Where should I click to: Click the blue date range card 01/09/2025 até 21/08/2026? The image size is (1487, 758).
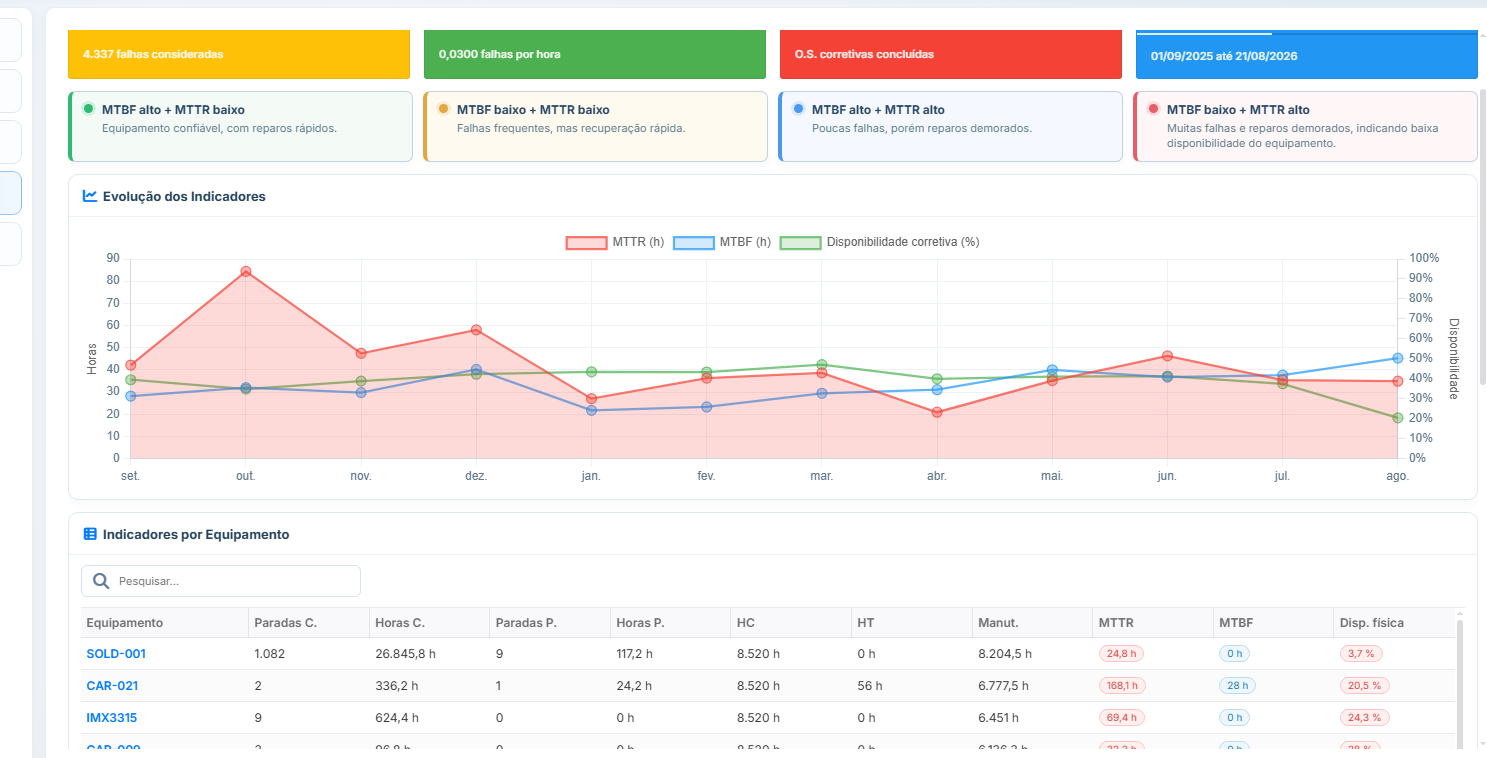click(x=1307, y=55)
